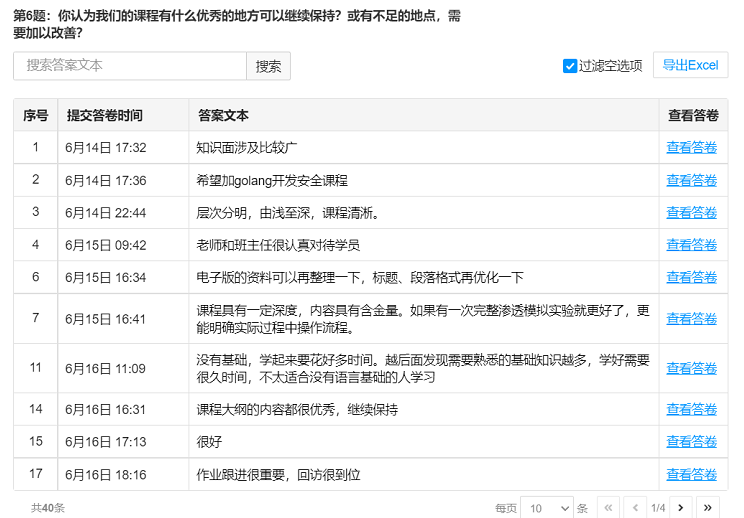Click the first page double-arrow
Image resolution: width=744 pixels, height=518 pixels.
click(608, 508)
